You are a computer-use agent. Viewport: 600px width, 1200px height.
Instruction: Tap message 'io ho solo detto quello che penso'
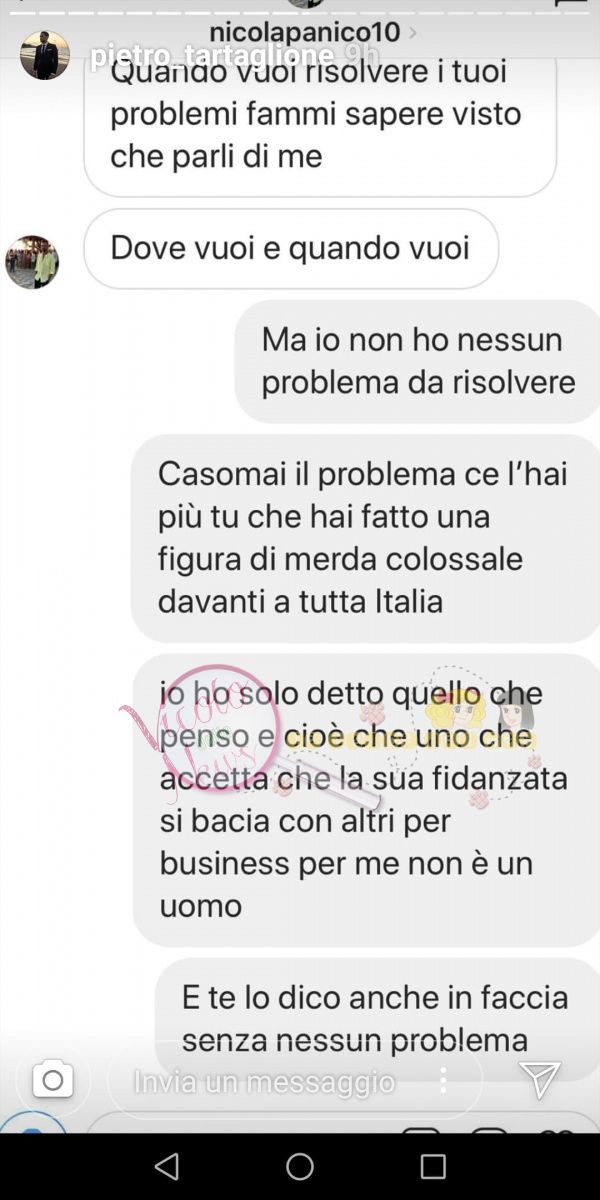(366, 800)
